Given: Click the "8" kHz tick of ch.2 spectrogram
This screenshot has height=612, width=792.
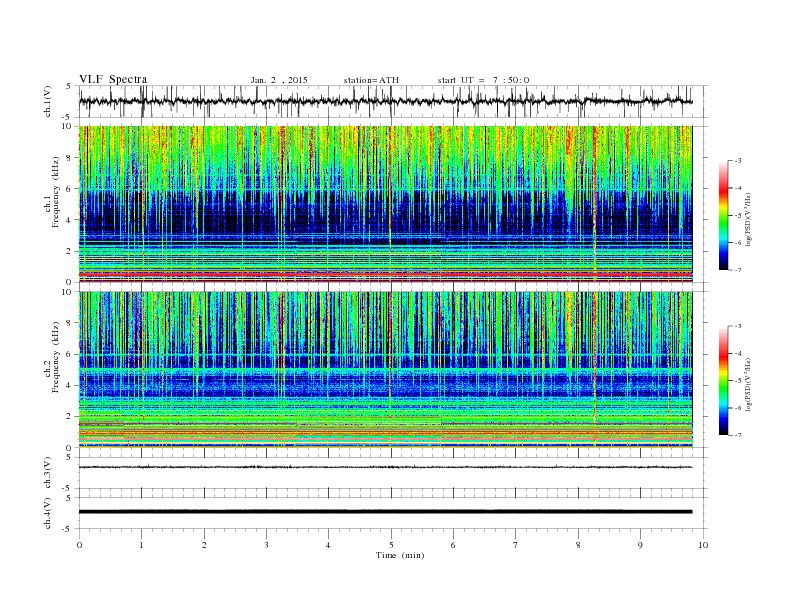Looking at the screenshot, I should click(70, 323).
